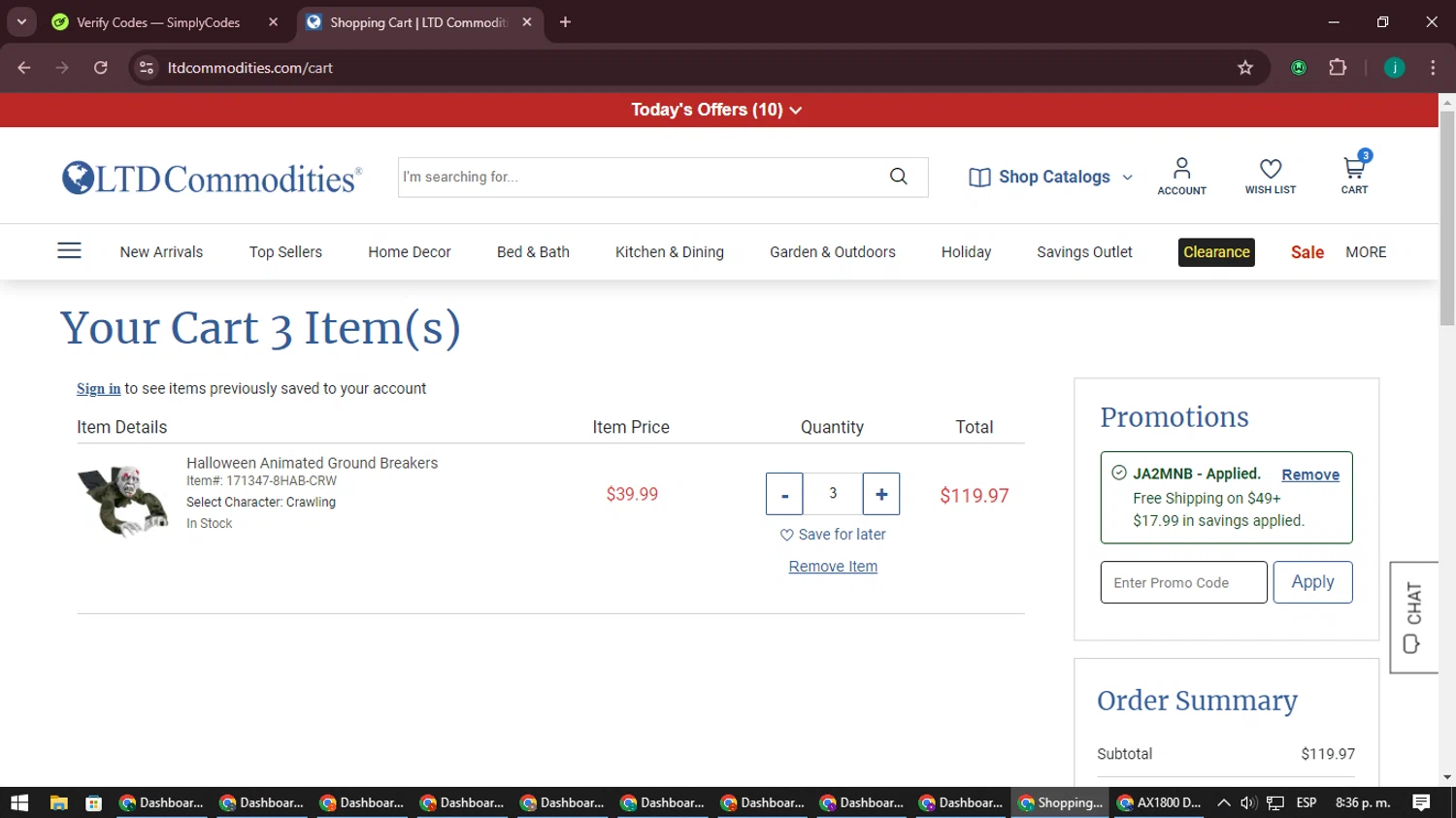
Task: Click the Apply promo code button
Action: [1312, 582]
